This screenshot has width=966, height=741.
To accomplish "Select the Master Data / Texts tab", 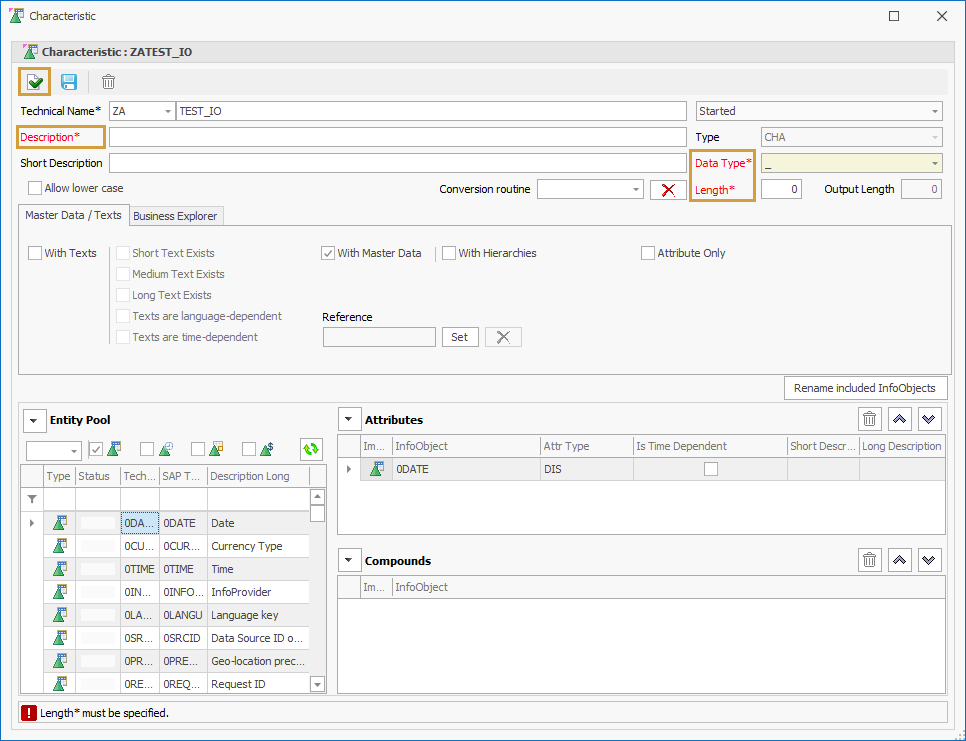I will coord(73,215).
